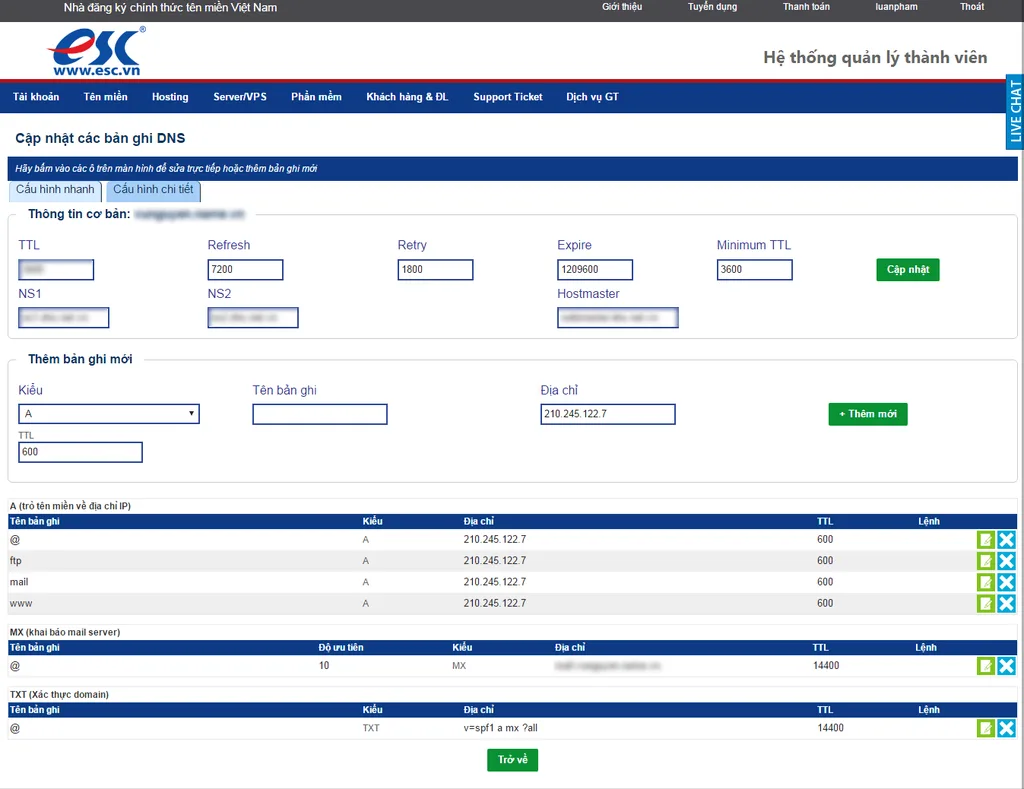Click the ESC logo
The image size is (1024, 789).
click(97, 52)
